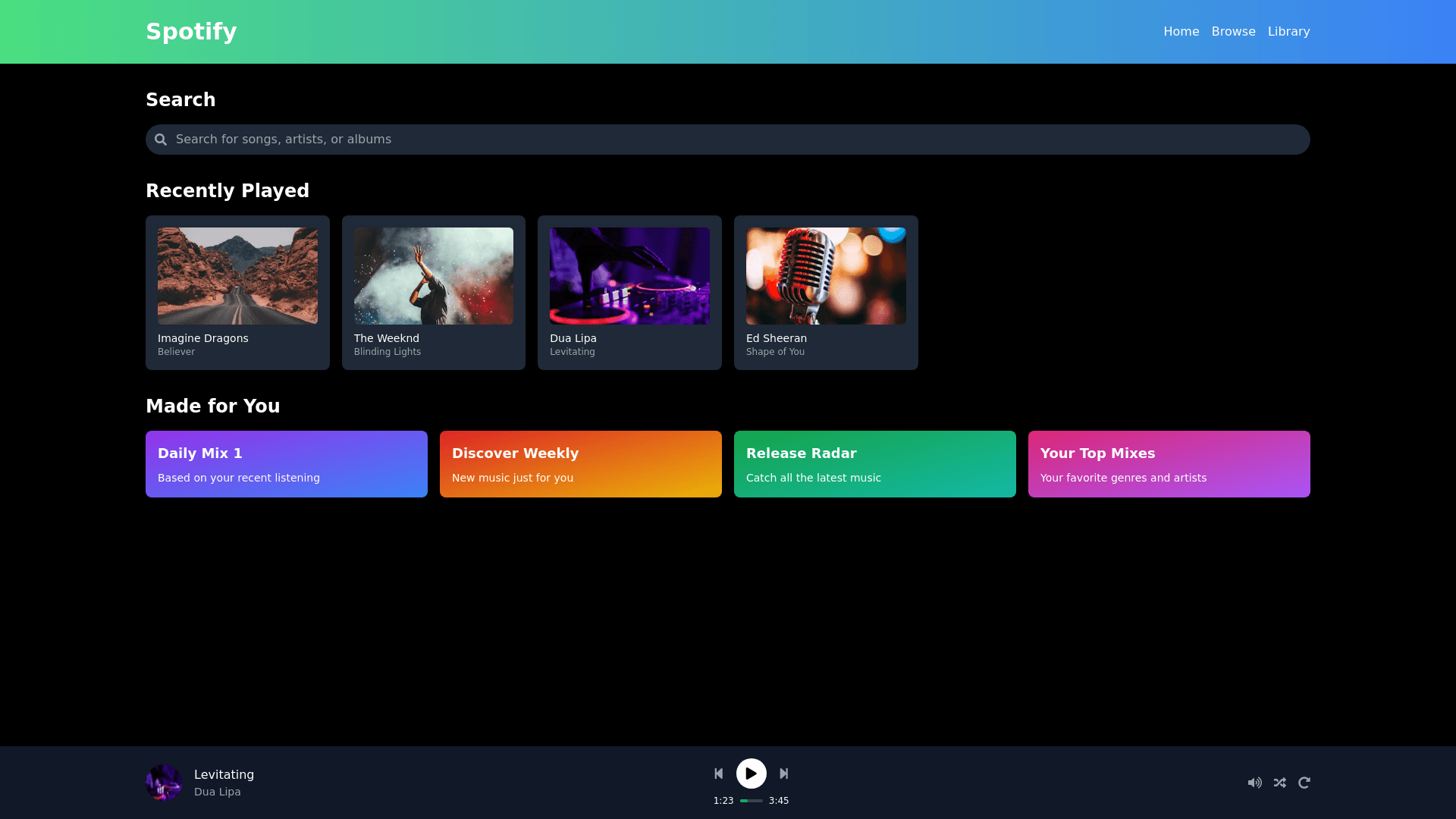Go to the Browse page

[x=1233, y=32]
